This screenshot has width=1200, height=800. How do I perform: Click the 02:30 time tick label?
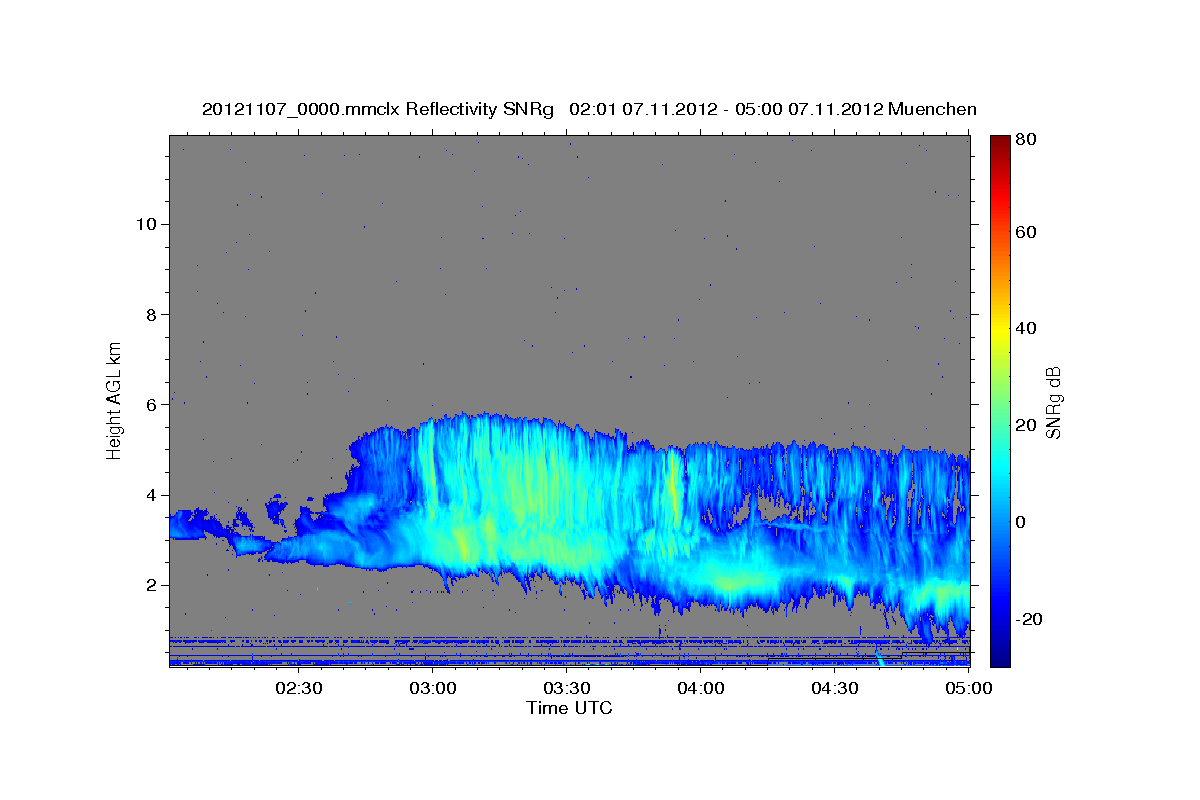tap(298, 688)
